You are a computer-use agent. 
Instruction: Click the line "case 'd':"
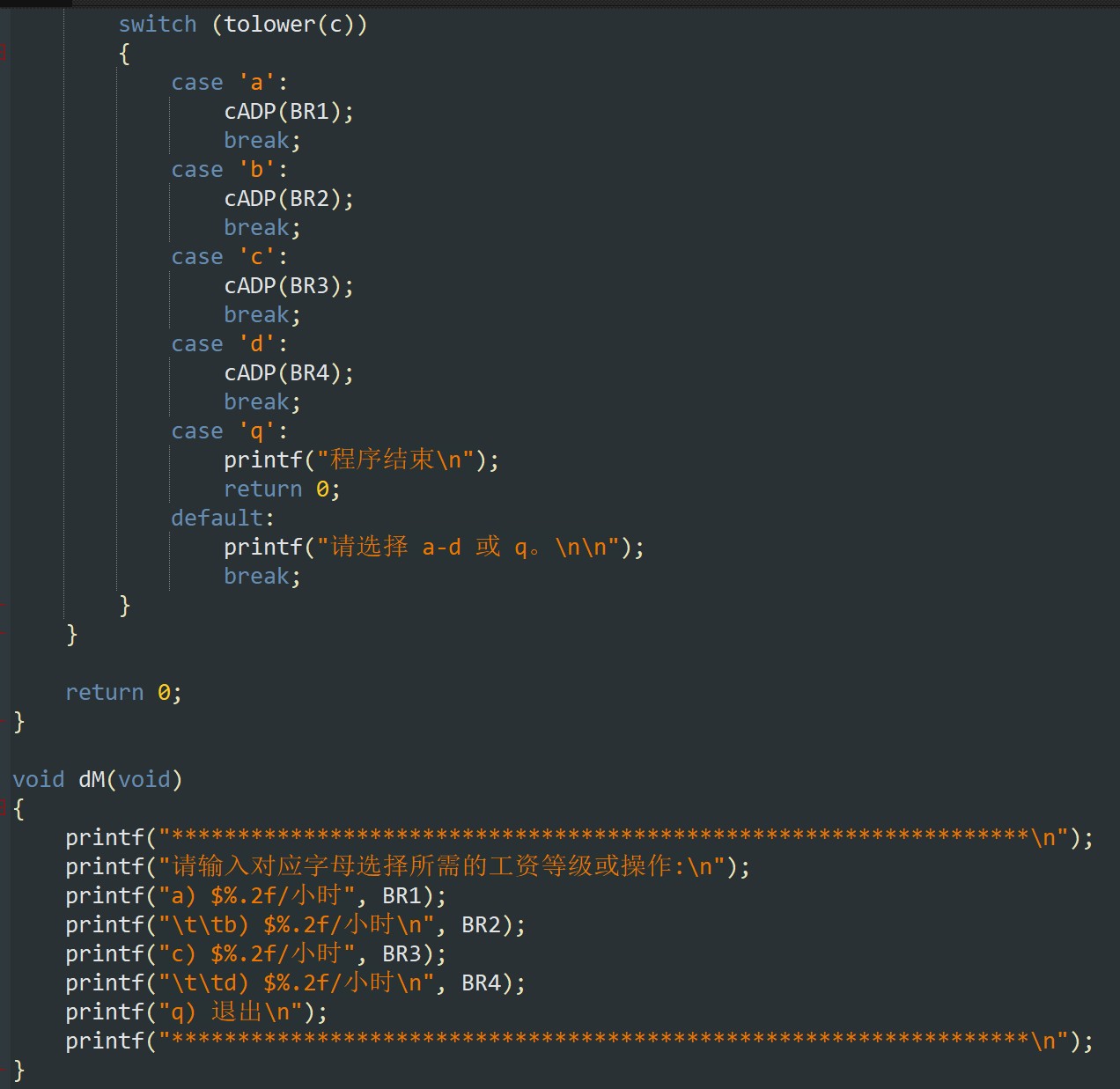tap(229, 344)
